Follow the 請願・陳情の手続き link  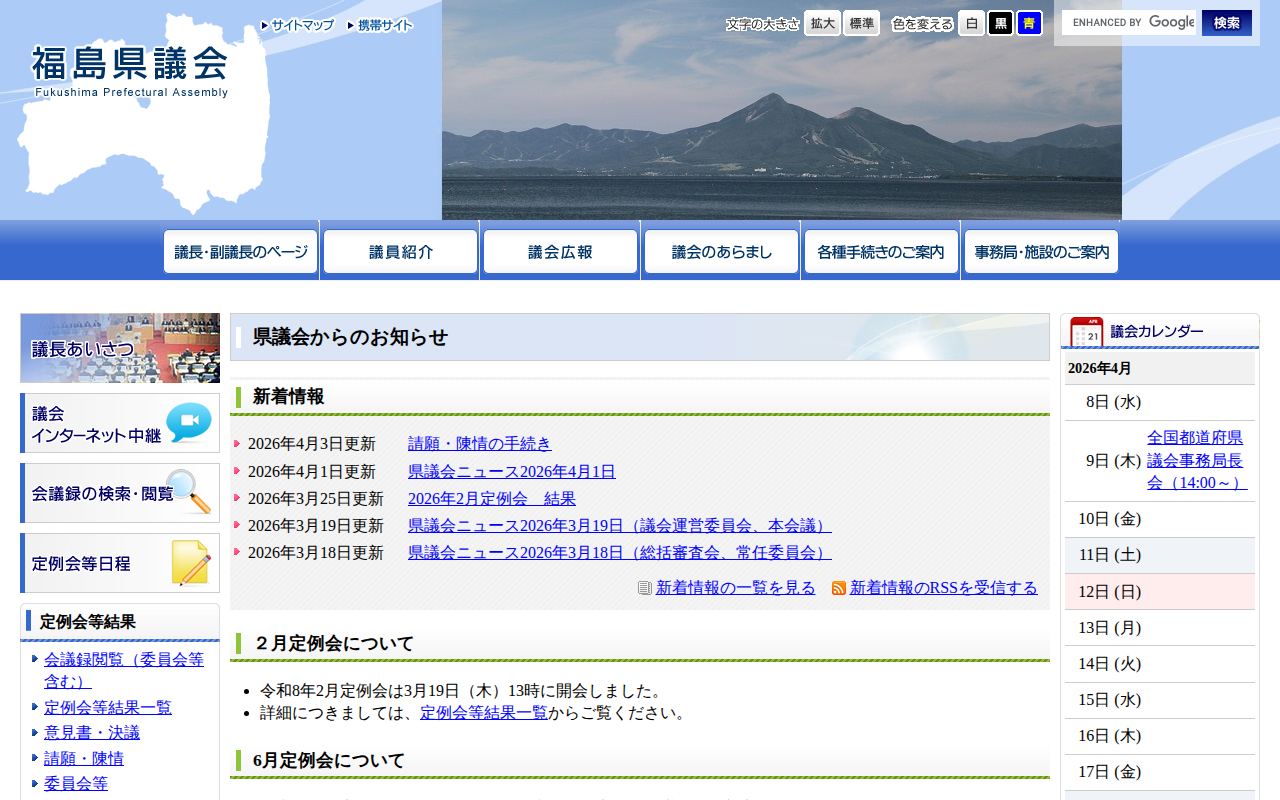(478, 444)
